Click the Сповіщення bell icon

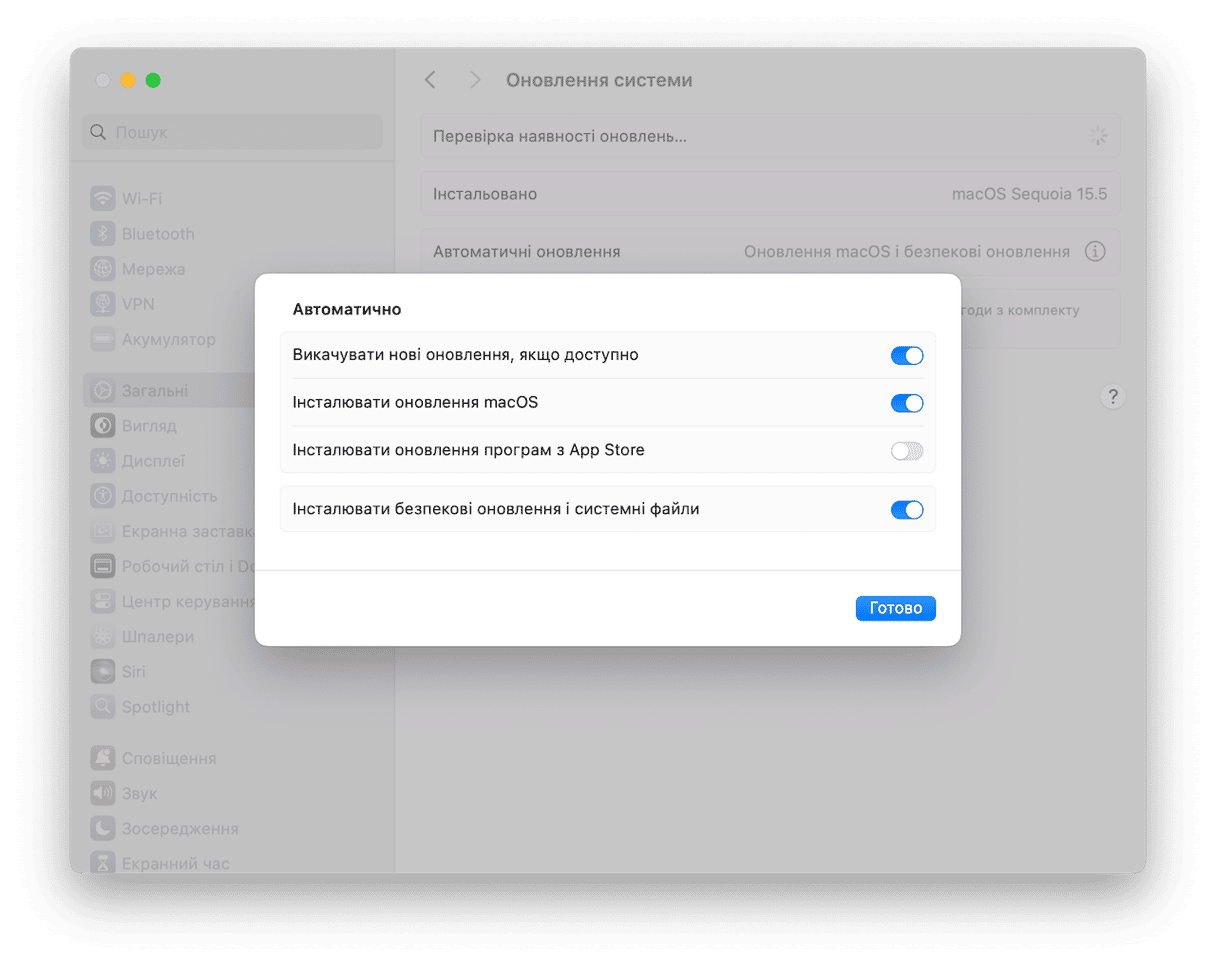[103, 758]
